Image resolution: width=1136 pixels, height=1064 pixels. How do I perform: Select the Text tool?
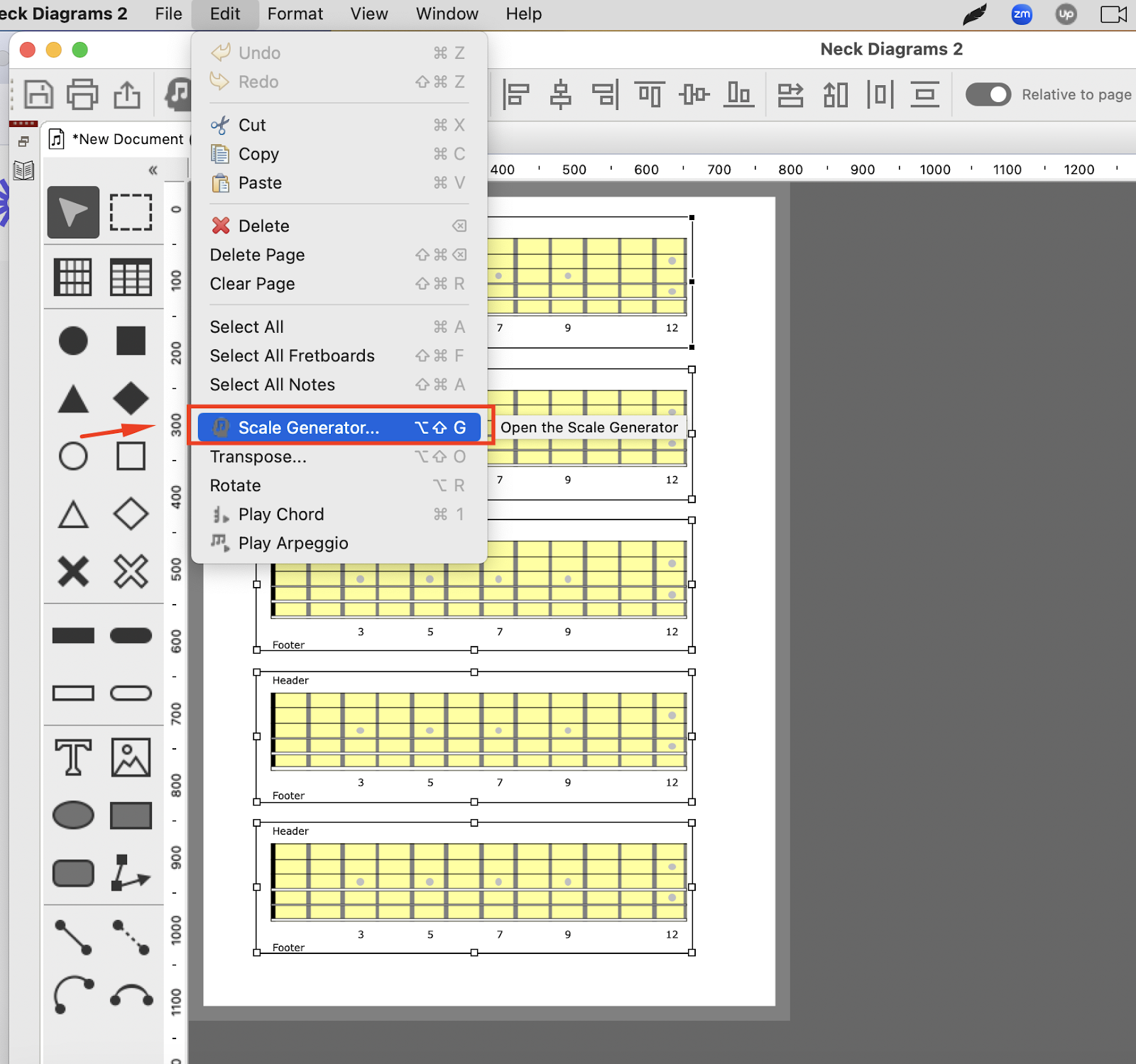click(x=73, y=757)
